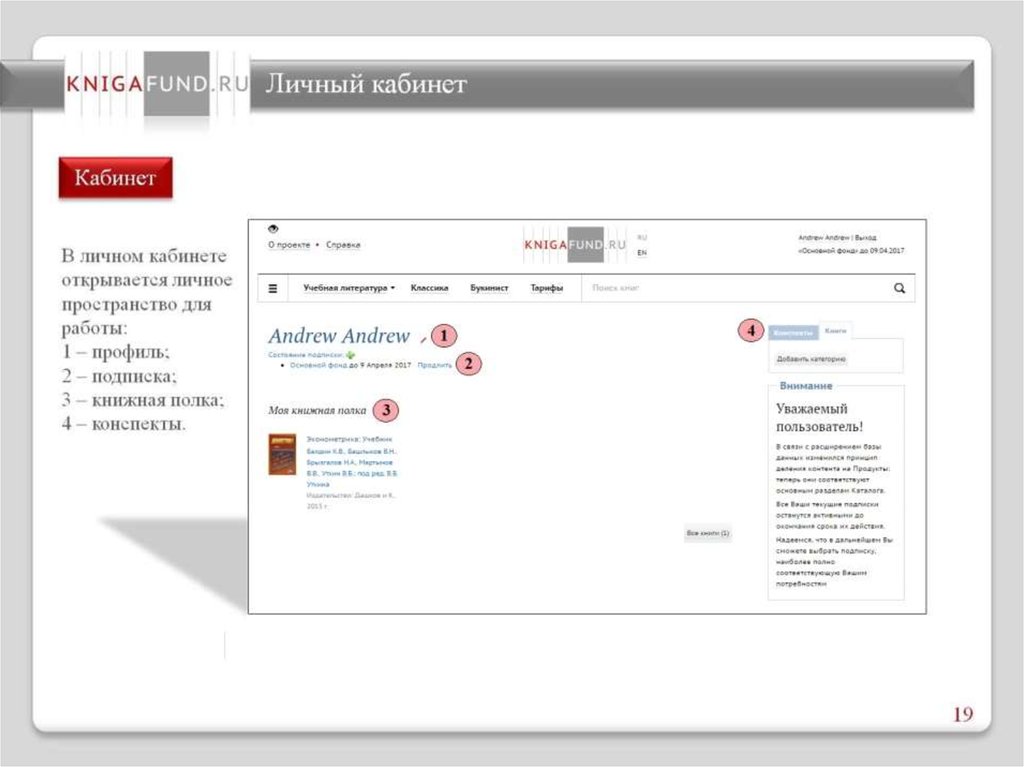Click the Продлить subscription link
This screenshot has width=1024, height=767.
point(434,366)
